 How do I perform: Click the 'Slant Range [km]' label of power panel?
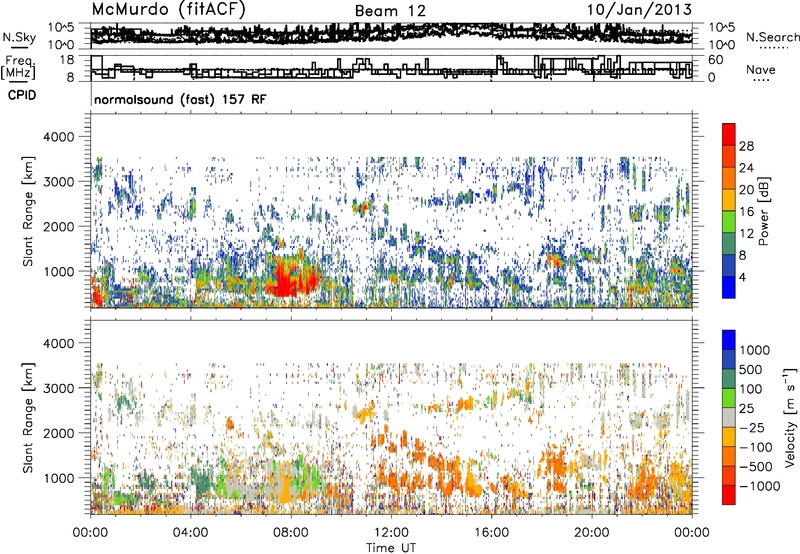tap(29, 211)
